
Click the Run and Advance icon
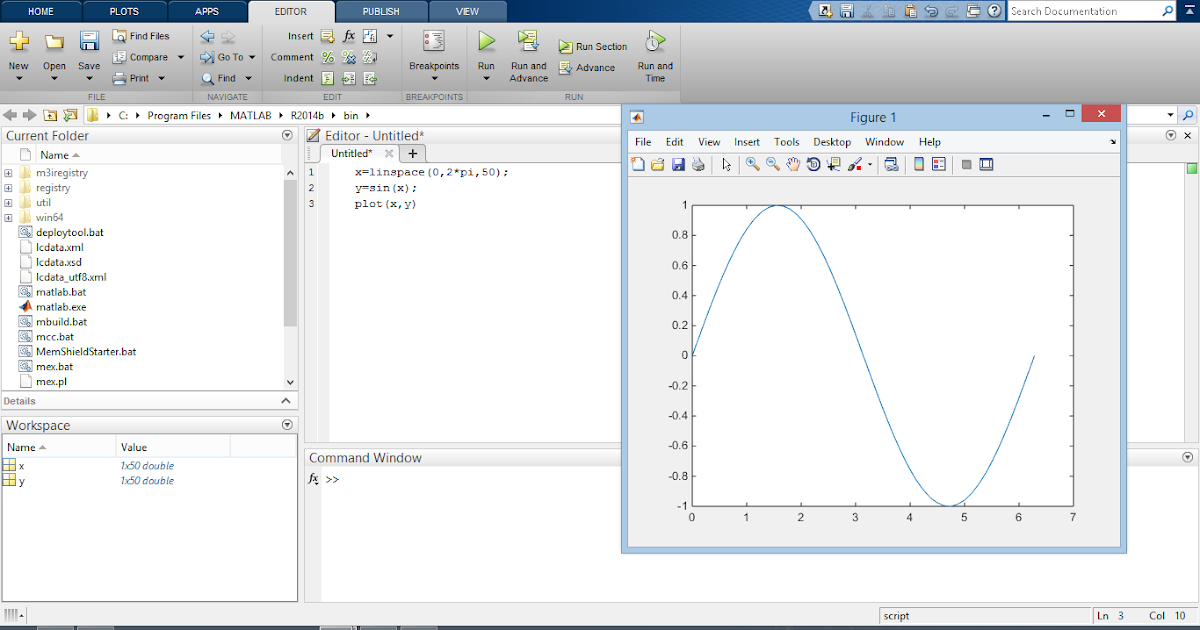coord(528,41)
